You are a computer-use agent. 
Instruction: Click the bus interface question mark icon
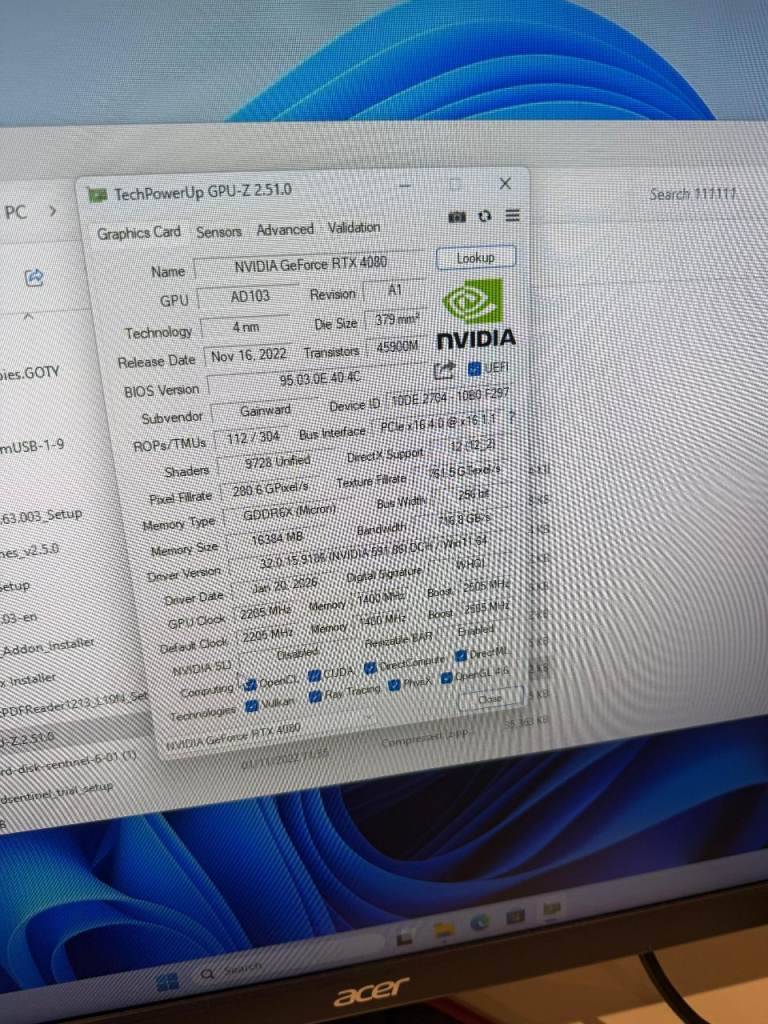pyautogui.click(x=512, y=416)
